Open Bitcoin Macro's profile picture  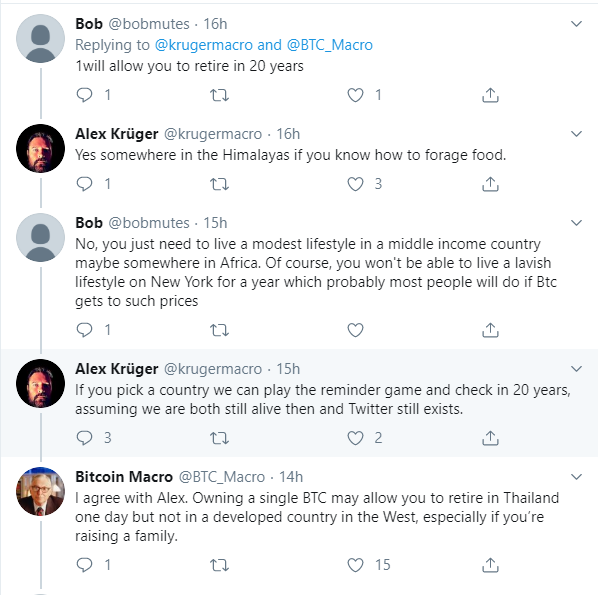40,491
